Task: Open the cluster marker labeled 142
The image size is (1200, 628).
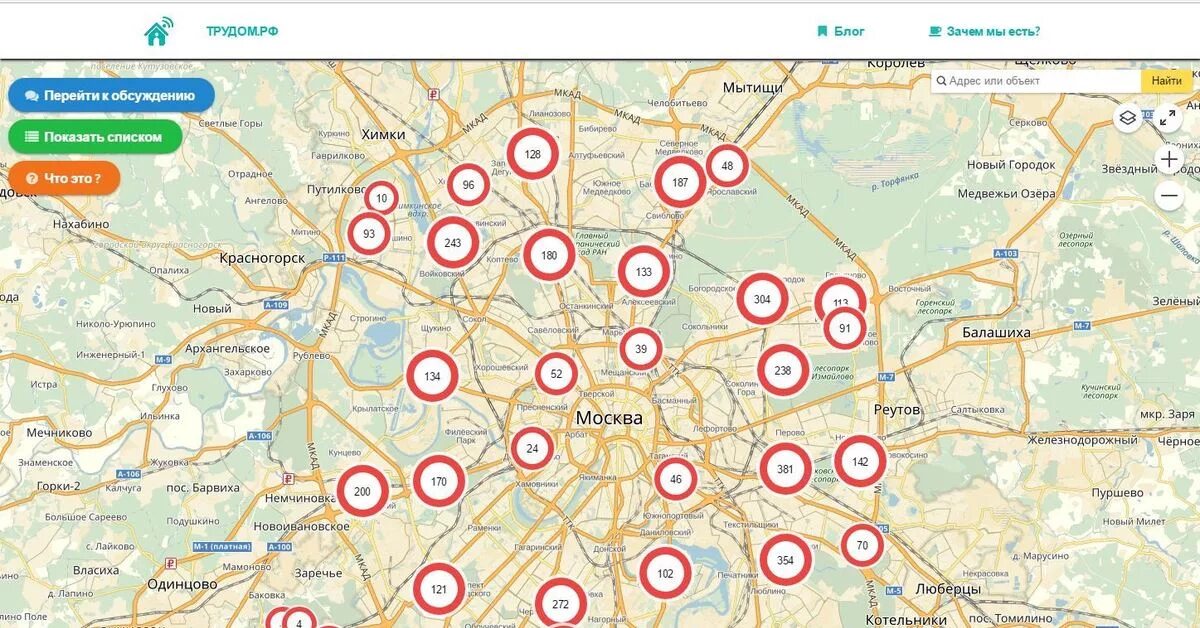Action: (x=860, y=461)
